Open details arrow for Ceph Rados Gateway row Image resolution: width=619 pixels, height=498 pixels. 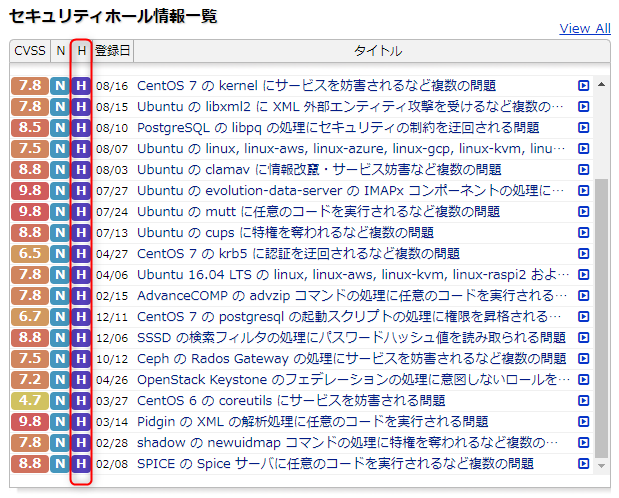(x=583, y=359)
